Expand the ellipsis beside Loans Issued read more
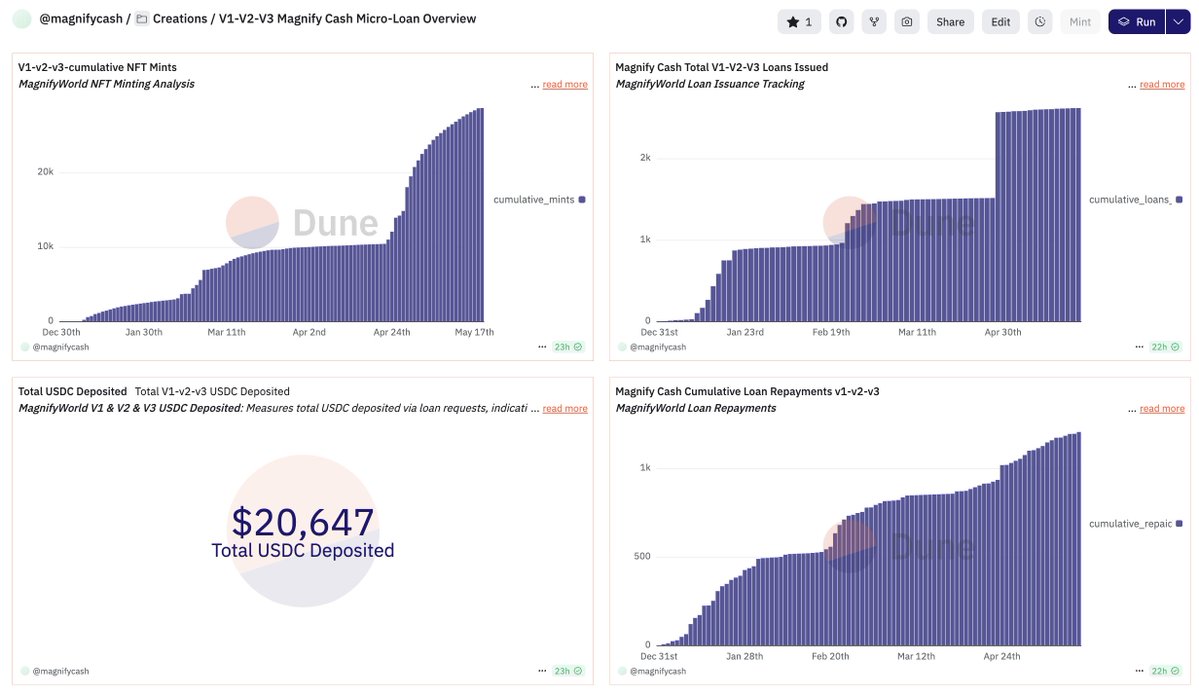 pyautogui.click(x=1132, y=86)
